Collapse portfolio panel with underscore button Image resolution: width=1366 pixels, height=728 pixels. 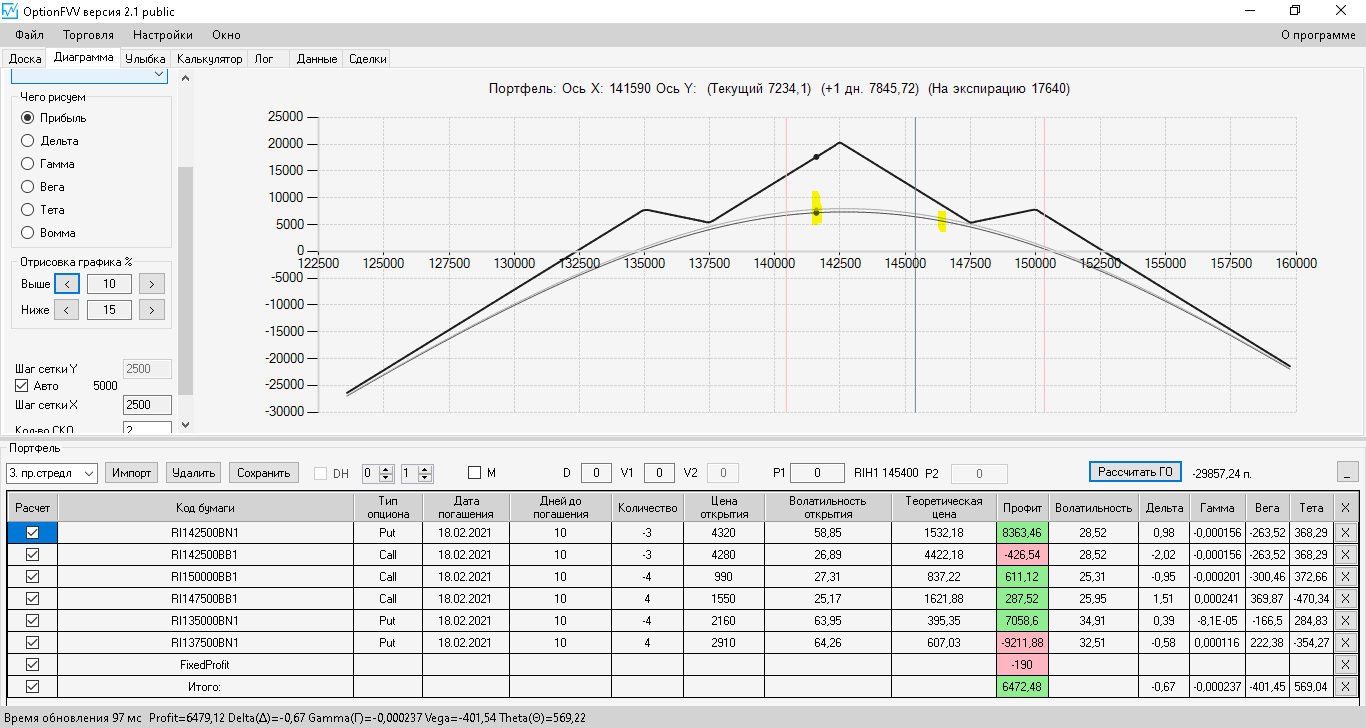point(1347,472)
